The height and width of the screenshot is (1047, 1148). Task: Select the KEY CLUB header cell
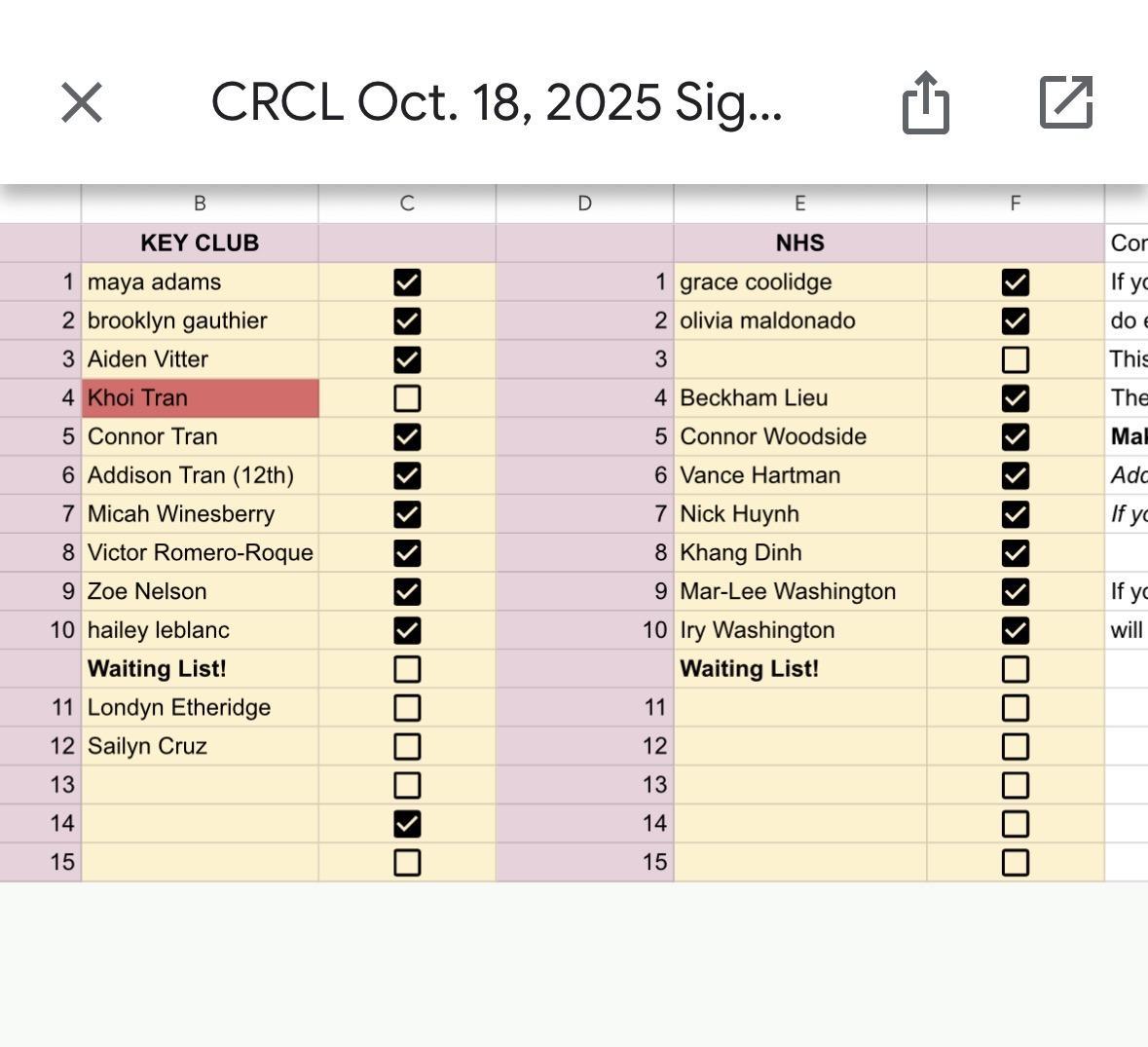200,243
